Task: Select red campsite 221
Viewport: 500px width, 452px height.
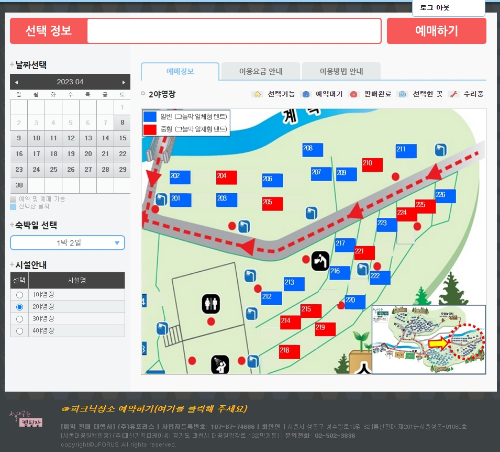Action: tap(364, 253)
